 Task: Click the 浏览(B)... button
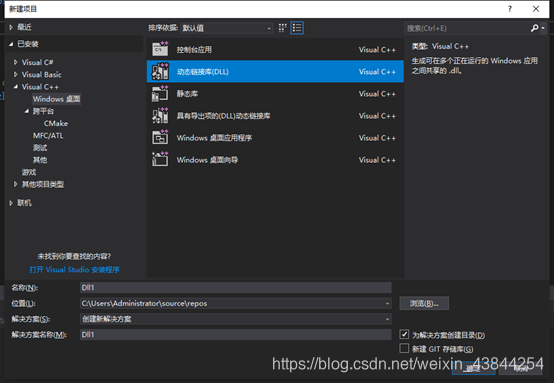pyautogui.click(x=424, y=303)
